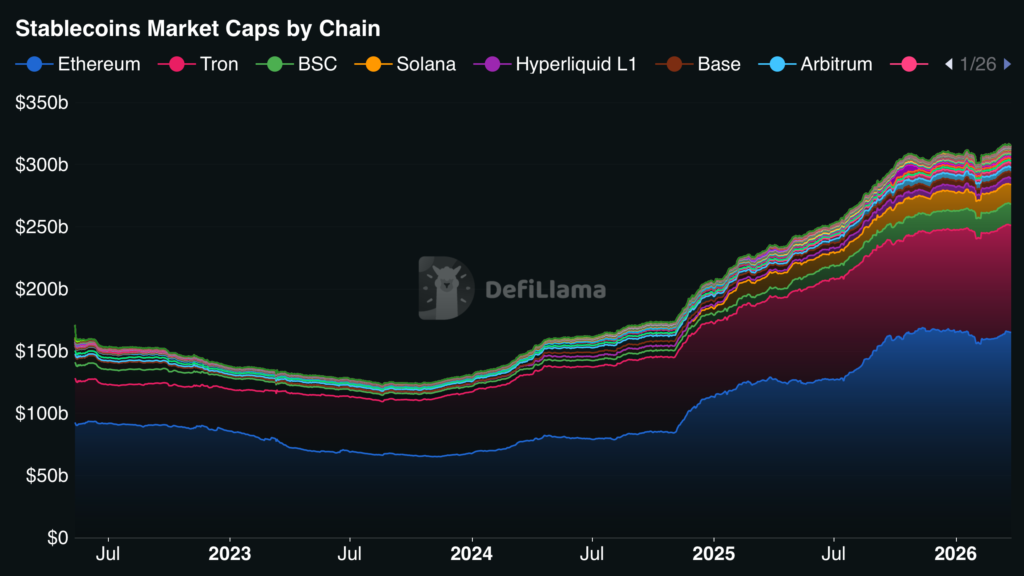The width and height of the screenshot is (1024, 576).
Task: Click the light-blue Arbitrum legend marker
Action: (x=776, y=64)
